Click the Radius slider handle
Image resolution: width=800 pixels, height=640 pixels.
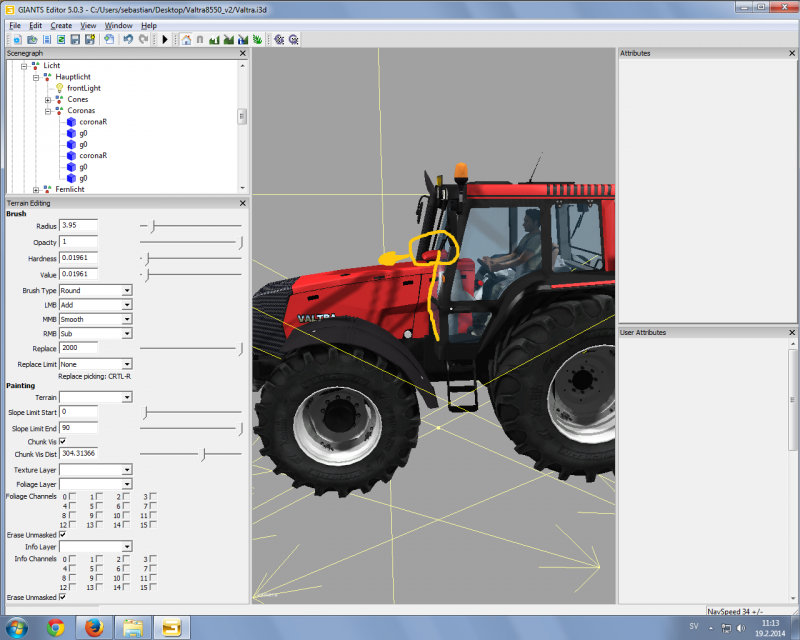153,226
